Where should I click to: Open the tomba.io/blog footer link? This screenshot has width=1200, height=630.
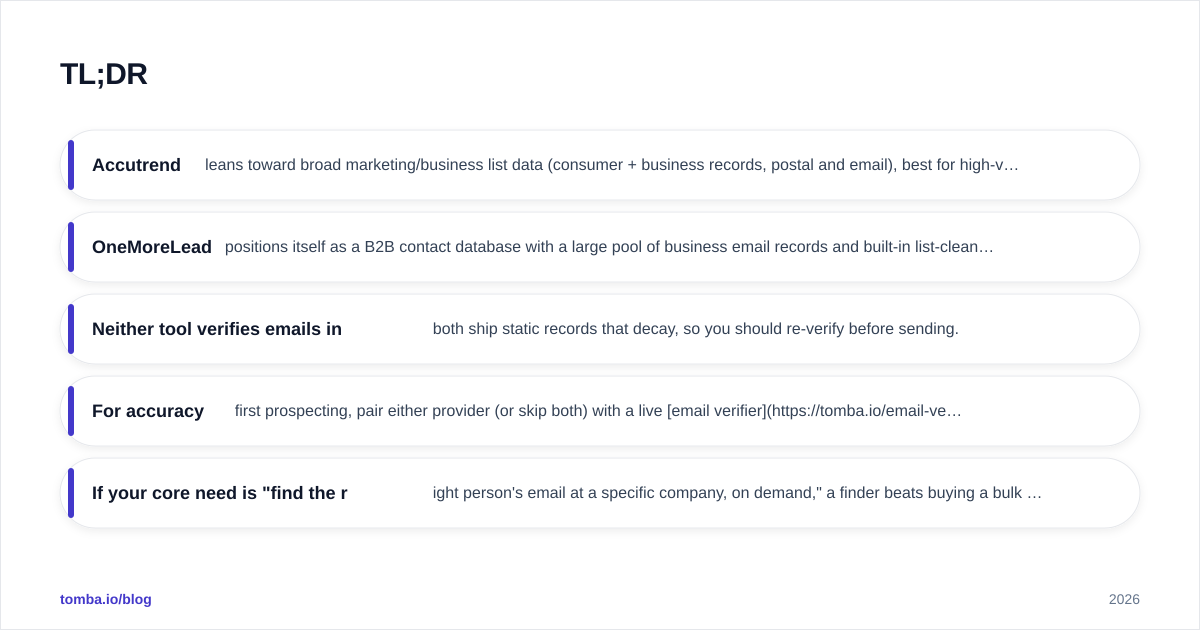click(106, 599)
